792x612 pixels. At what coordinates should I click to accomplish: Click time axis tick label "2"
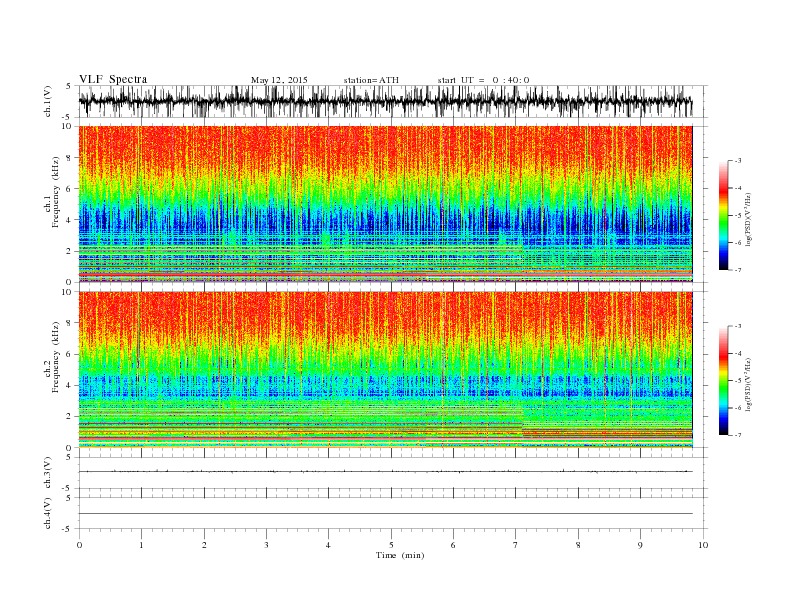coord(204,545)
